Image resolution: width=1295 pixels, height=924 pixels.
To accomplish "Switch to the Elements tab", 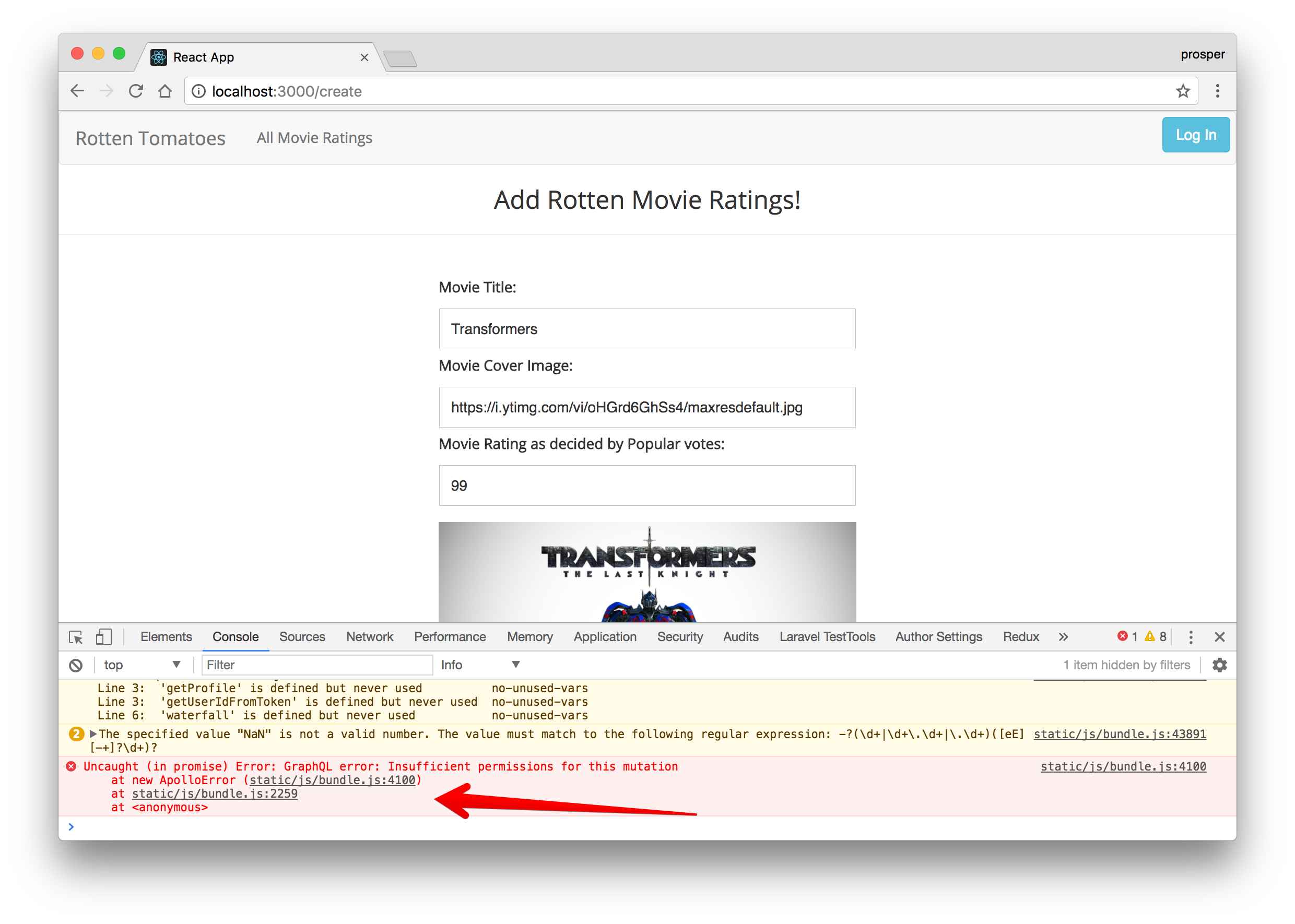I will click(x=166, y=637).
